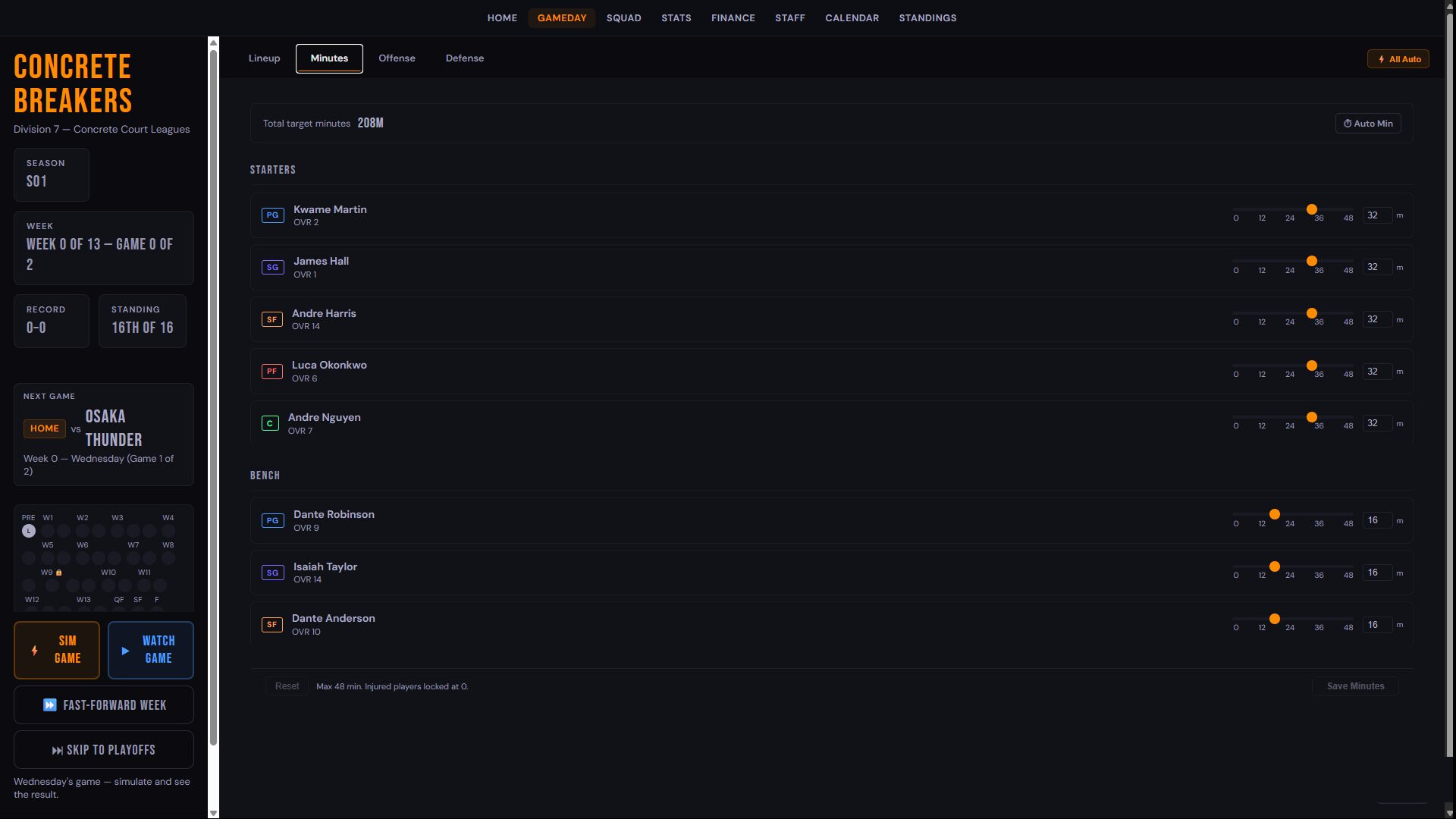This screenshot has width=1456, height=819.
Task: Click the SF badge beside Andre Harris
Action: coord(271,319)
